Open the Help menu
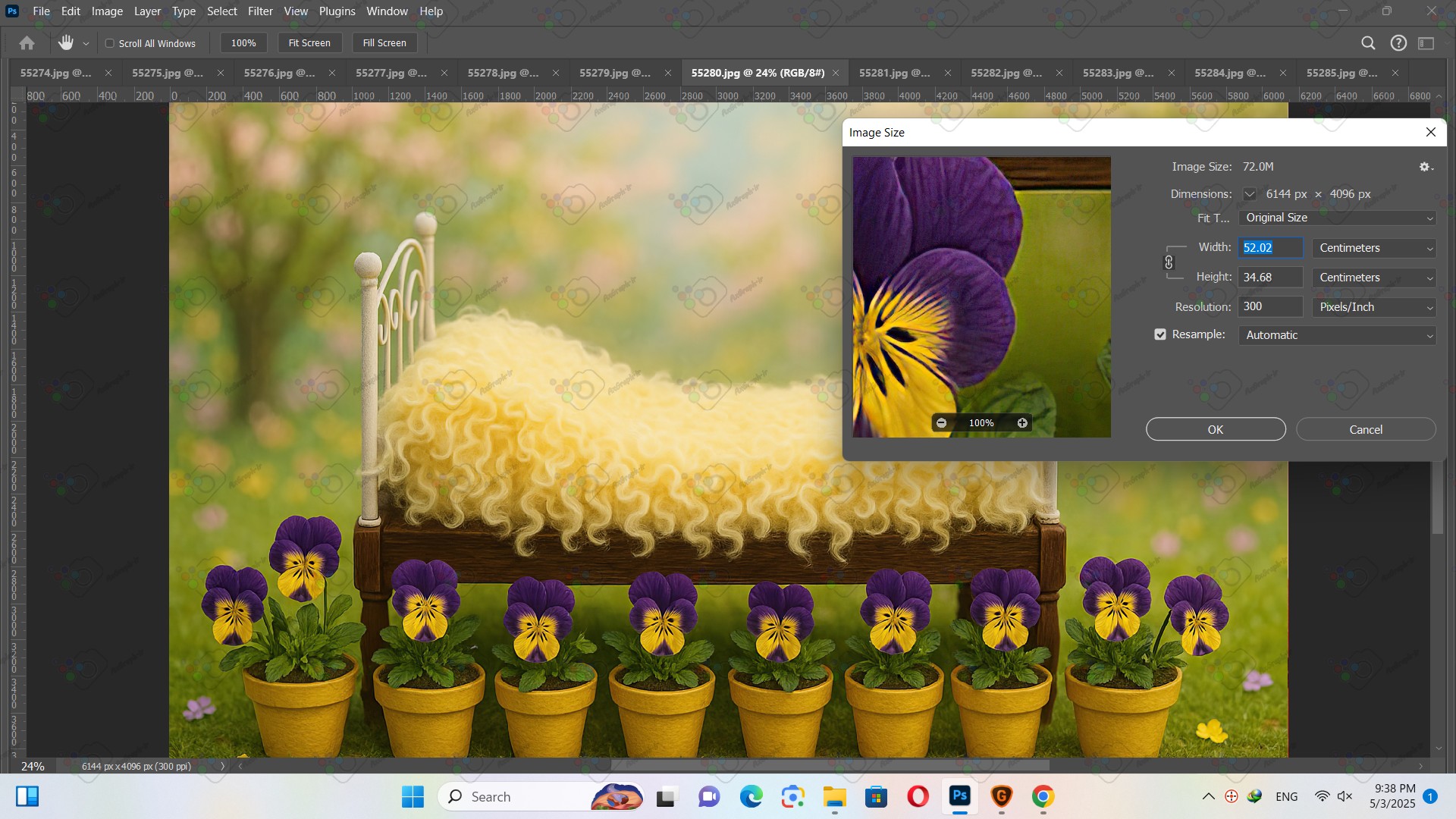This screenshot has height=819, width=1456. coord(431,11)
